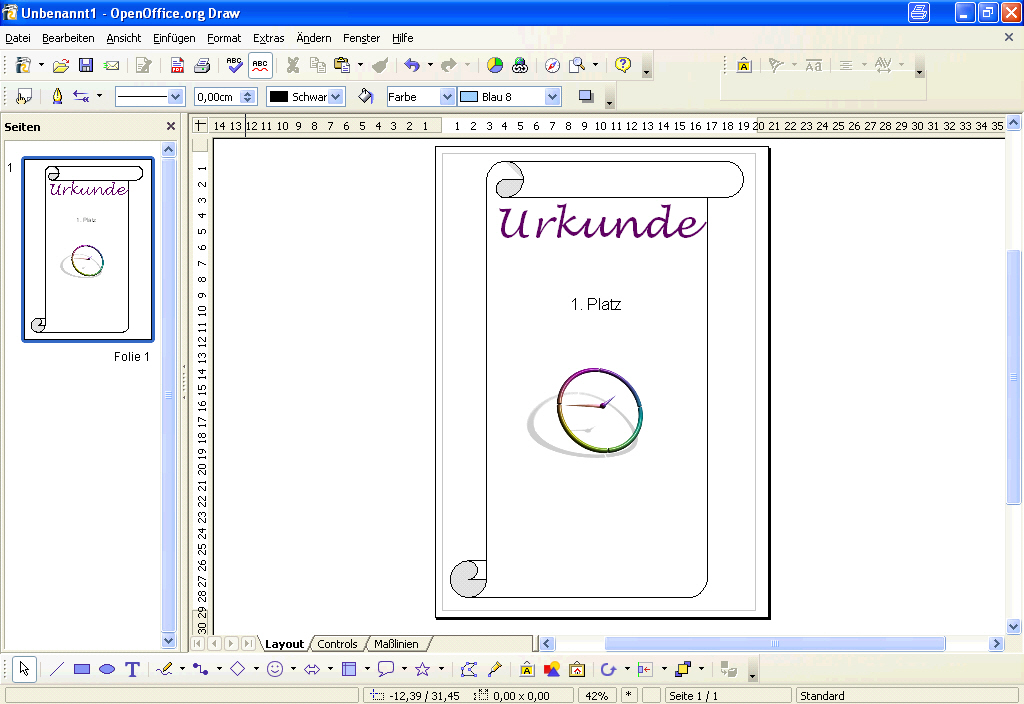Print the file directly
The image size is (1024, 704).
point(202,65)
